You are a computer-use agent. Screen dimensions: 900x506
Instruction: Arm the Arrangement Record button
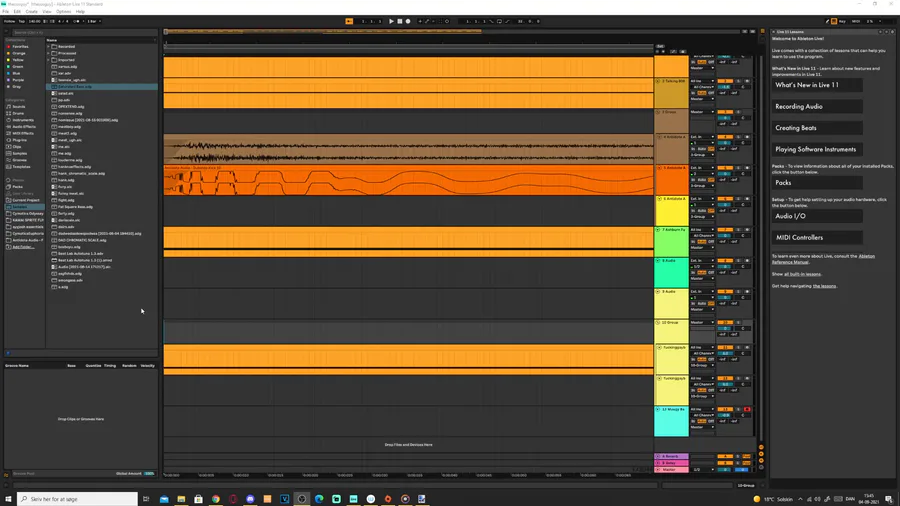[408, 21]
